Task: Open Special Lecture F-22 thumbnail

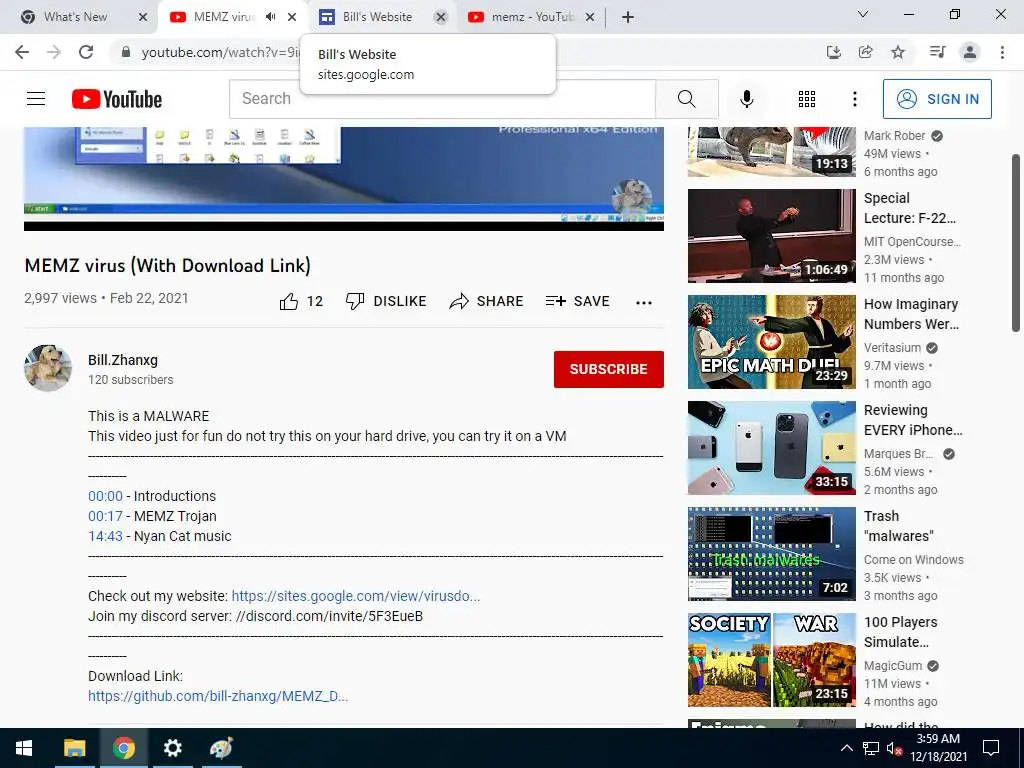Action: pyautogui.click(x=771, y=236)
